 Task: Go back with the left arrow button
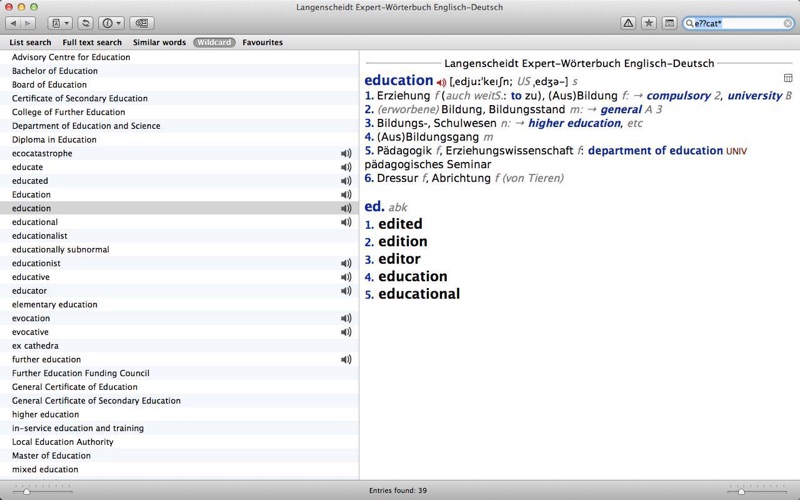(x=13, y=23)
